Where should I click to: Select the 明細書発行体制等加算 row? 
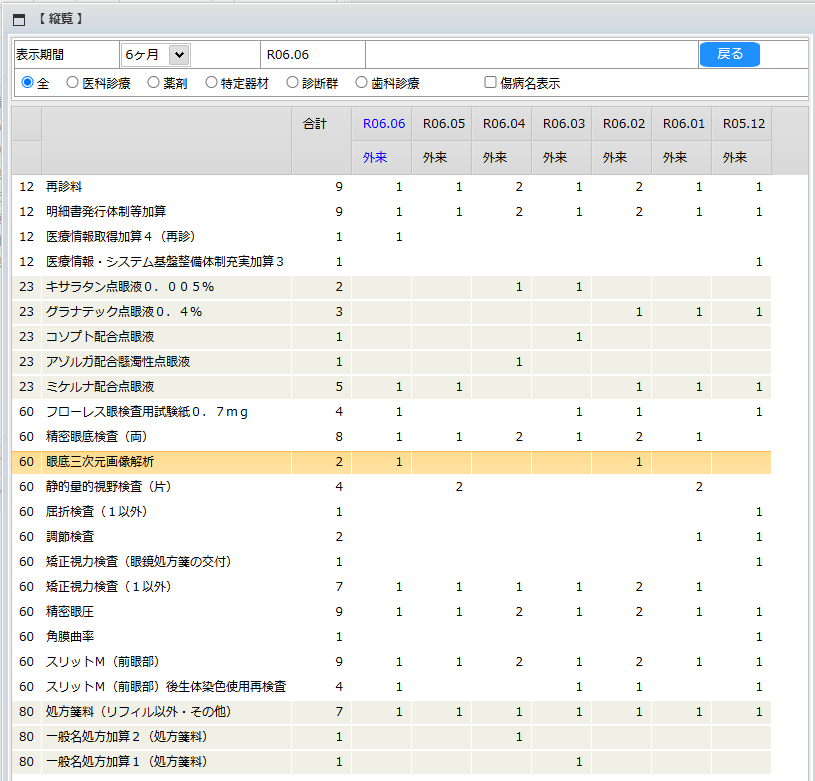[391, 211]
